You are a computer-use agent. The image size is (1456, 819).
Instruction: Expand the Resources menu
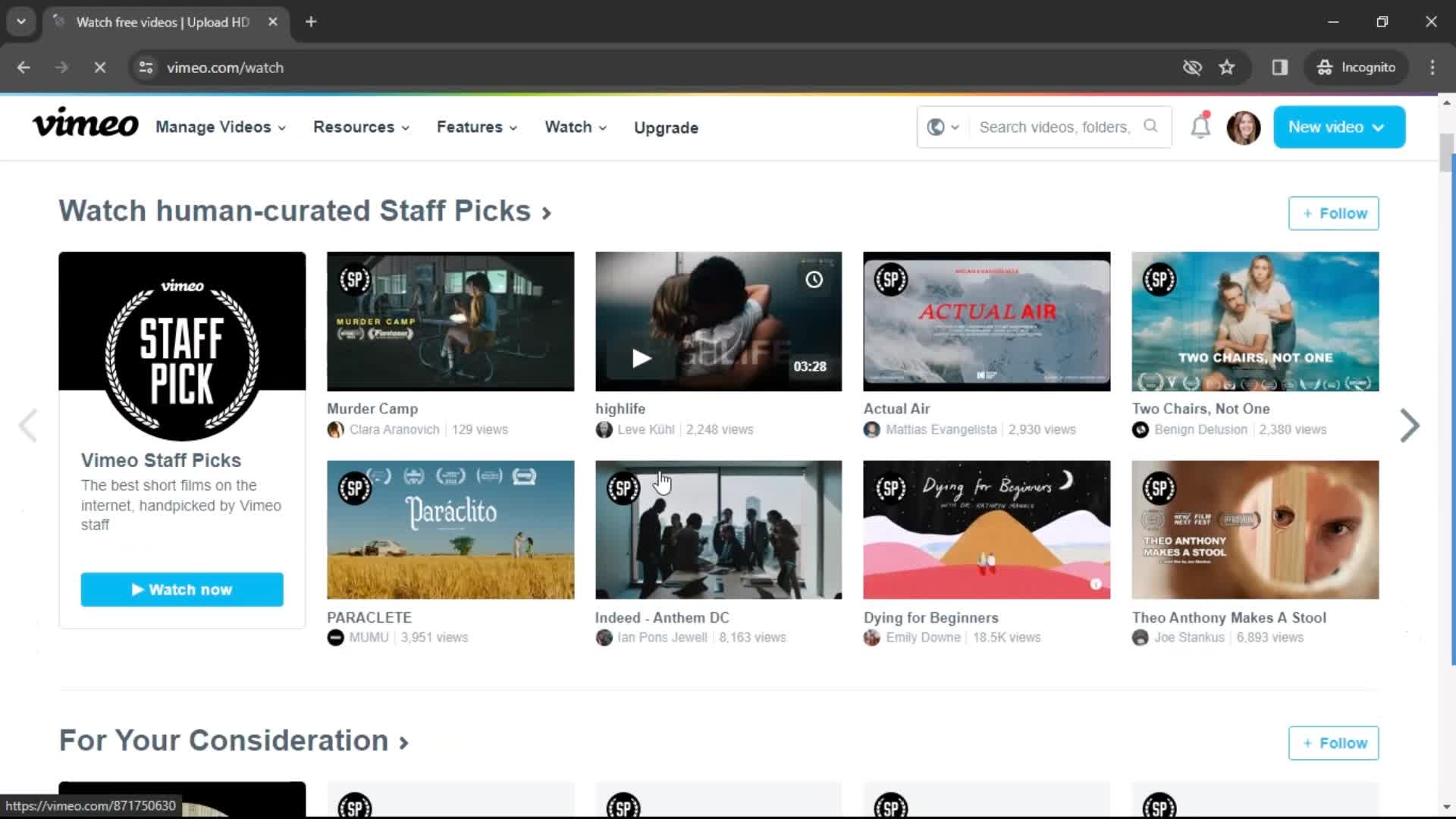[x=361, y=127]
